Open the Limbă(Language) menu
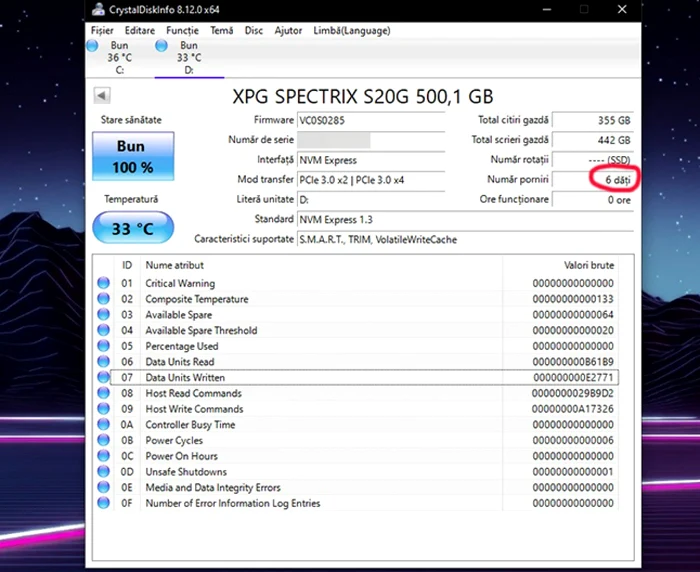Screen dimensions: 700x572 [x=351, y=30]
